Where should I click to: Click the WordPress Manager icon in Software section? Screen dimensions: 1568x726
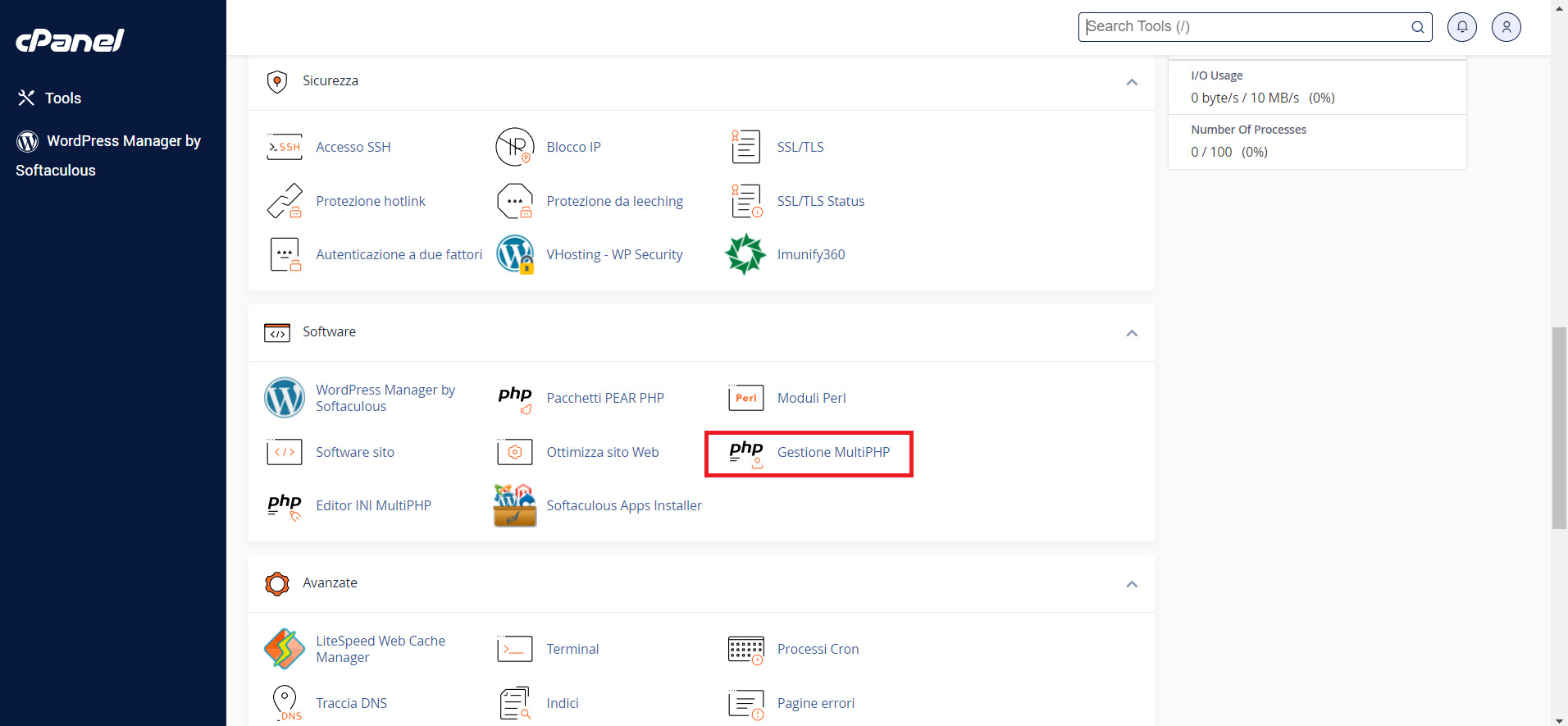285,398
